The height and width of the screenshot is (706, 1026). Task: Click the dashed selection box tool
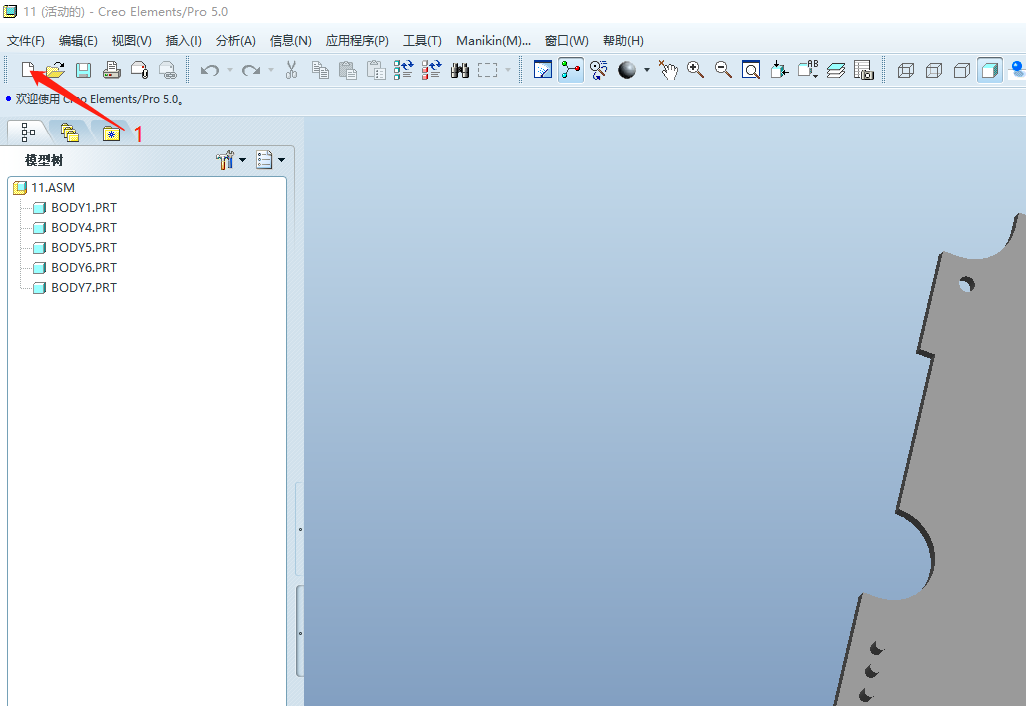click(x=487, y=70)
